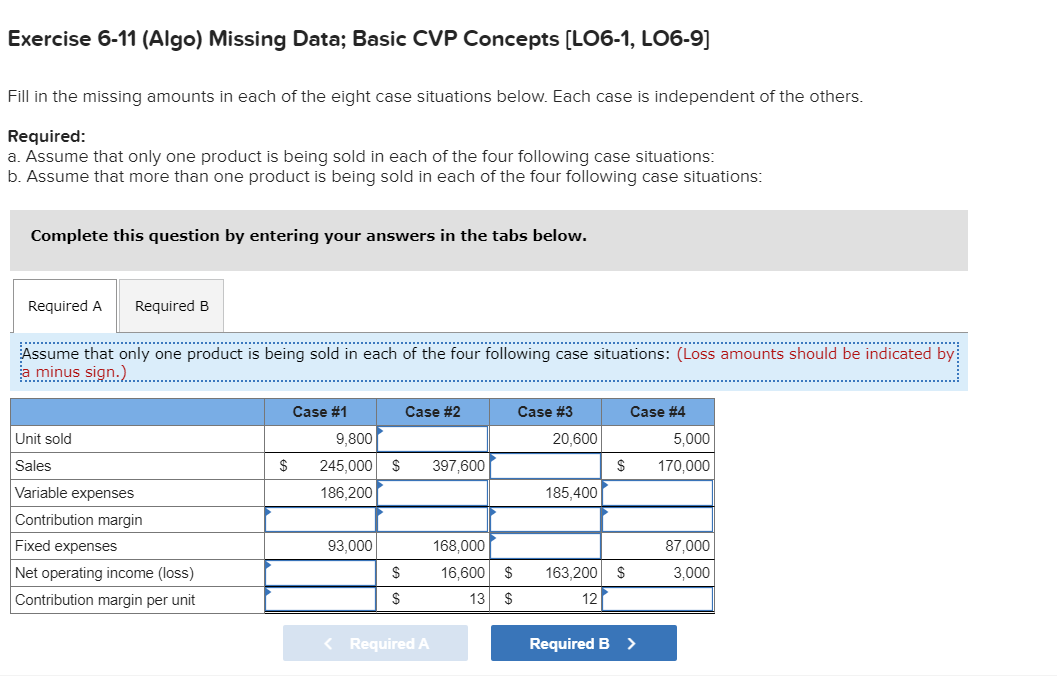This screenshot has width=1057, height=682.
Task: Click Contribution margin per unit field for Case #4
Action: (658, 600)
